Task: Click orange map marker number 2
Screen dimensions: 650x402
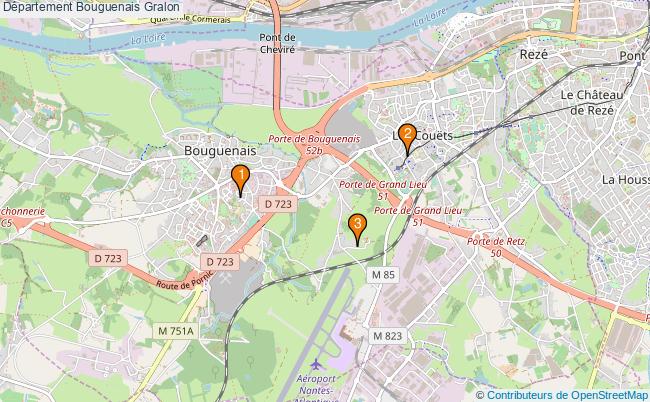Action: (407, 139)
